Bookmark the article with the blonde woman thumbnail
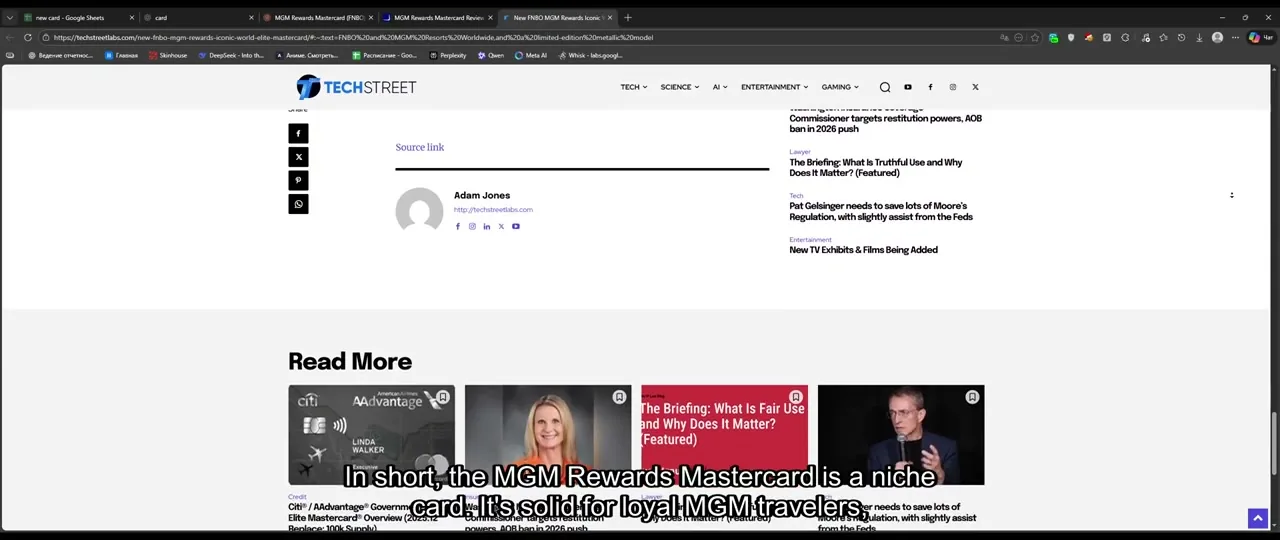 (x=619, y=397)
